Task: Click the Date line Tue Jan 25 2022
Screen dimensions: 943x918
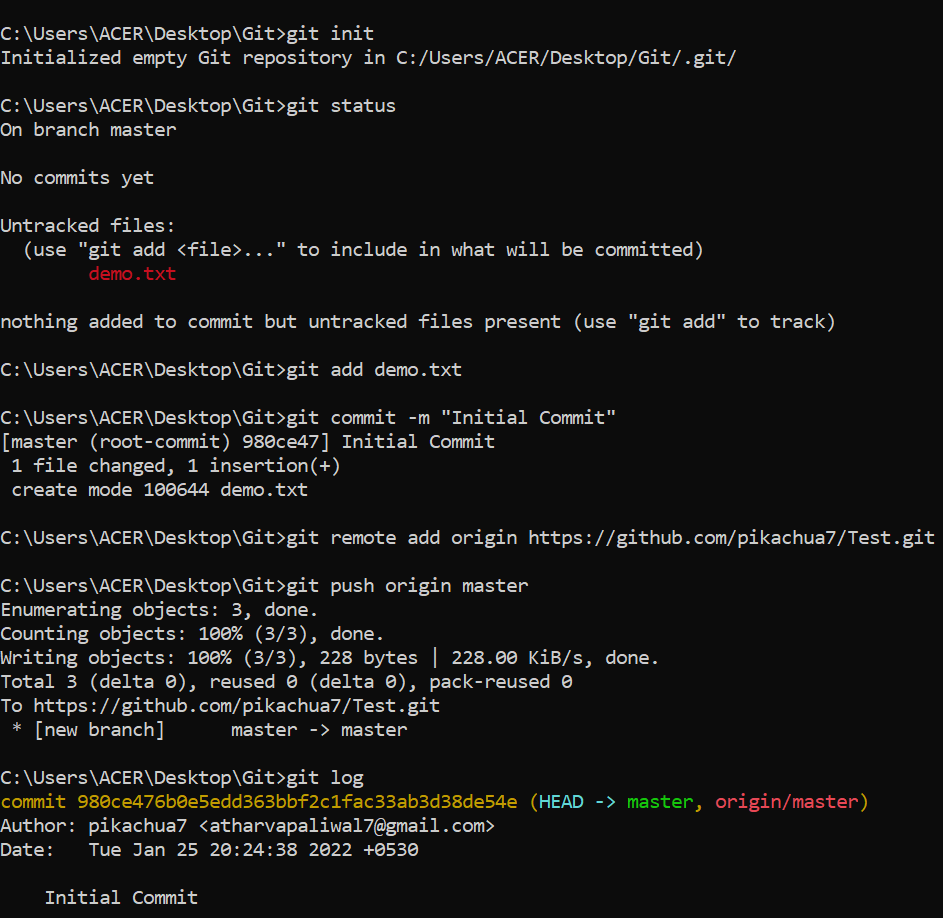Action: pyautogui.click(x=209, y=850)
